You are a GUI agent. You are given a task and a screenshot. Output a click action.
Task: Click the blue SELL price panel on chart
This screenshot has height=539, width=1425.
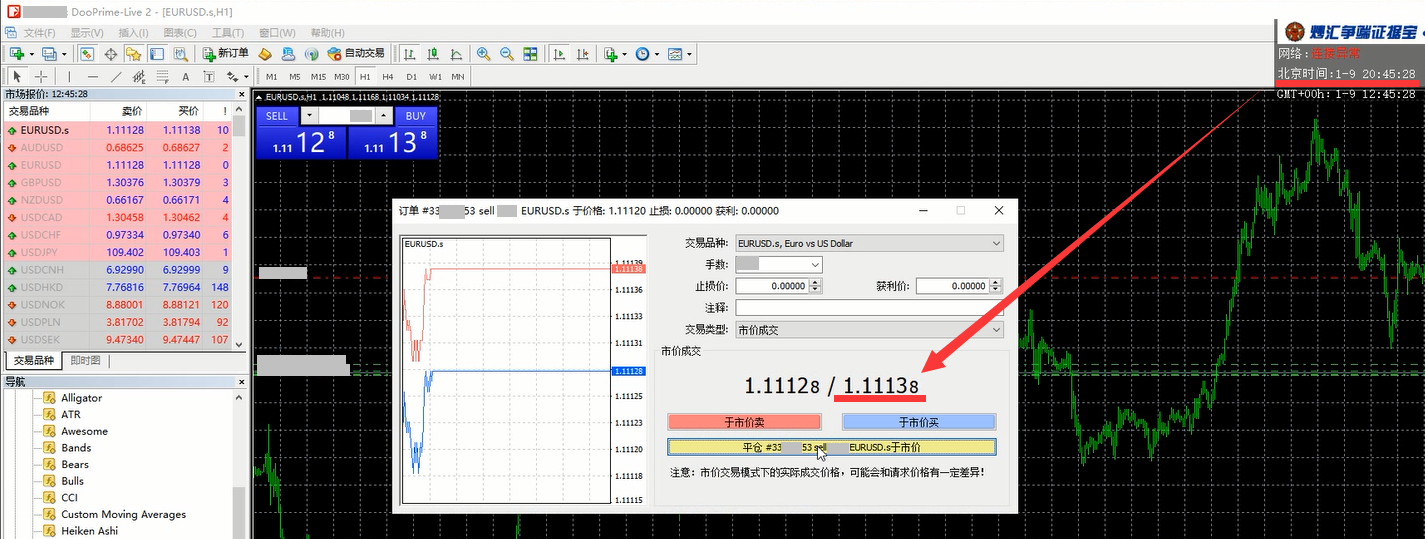(x=300, y=142)
